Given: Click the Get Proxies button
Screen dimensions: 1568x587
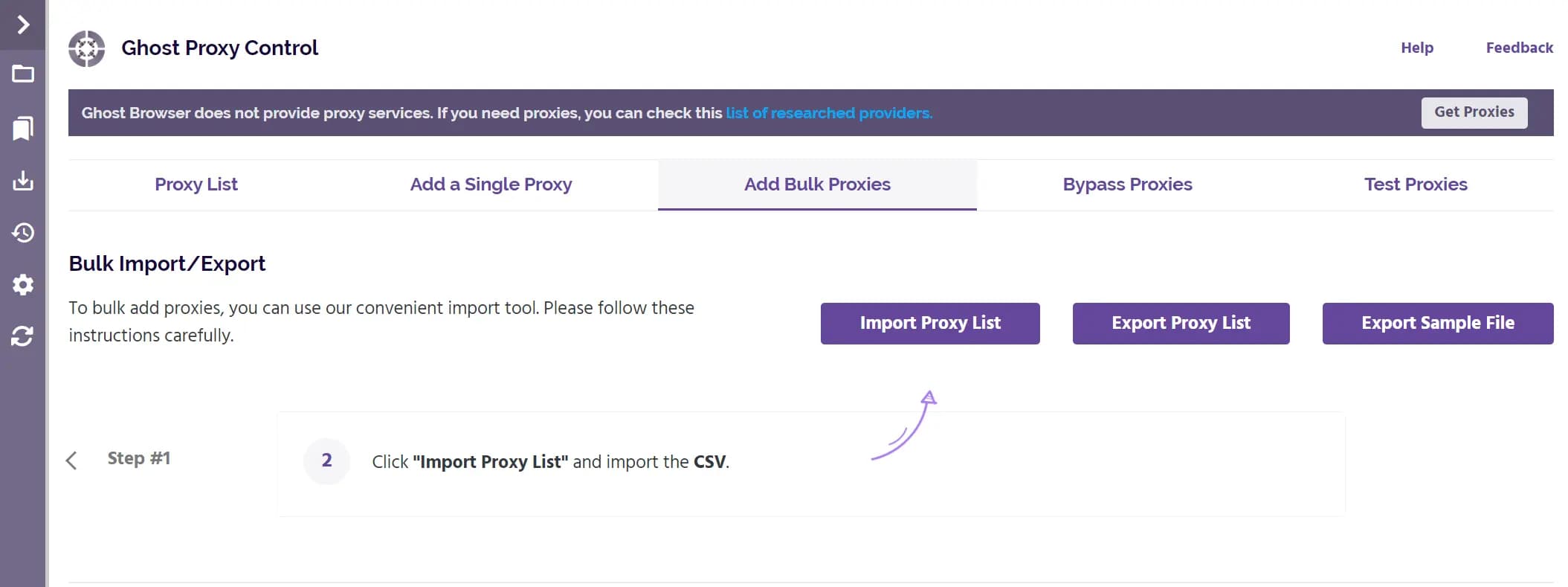Looking at the screenshot, I should click(1474, 112).
